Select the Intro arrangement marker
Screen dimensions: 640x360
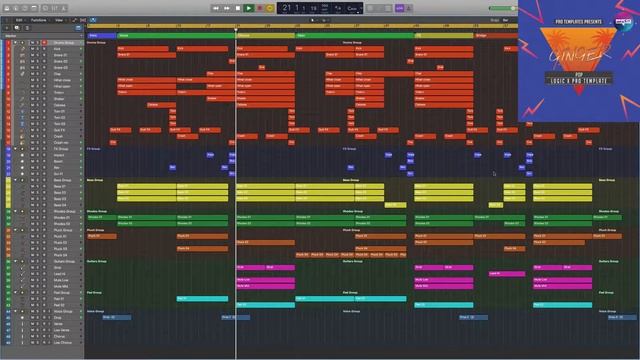pos(102,36)
